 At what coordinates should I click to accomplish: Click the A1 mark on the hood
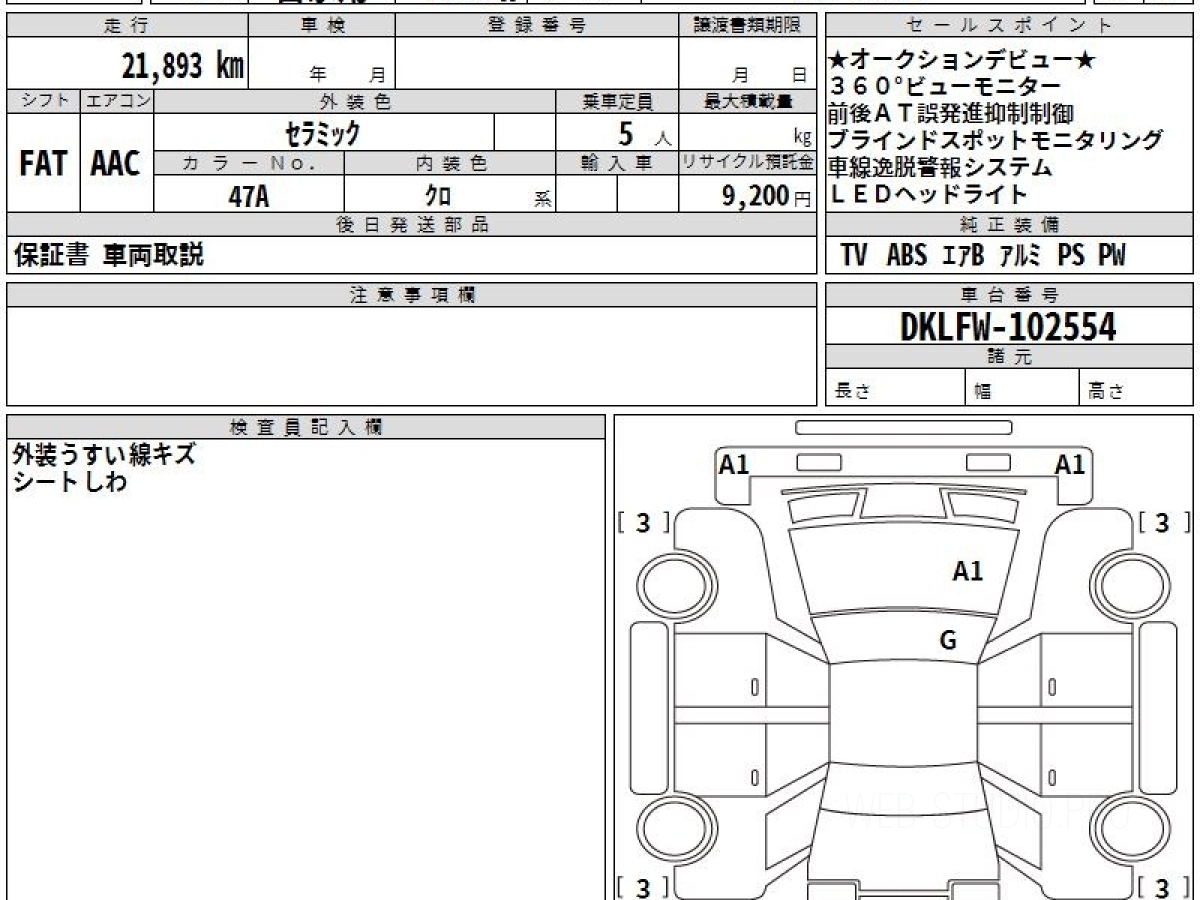pos(967,572)
